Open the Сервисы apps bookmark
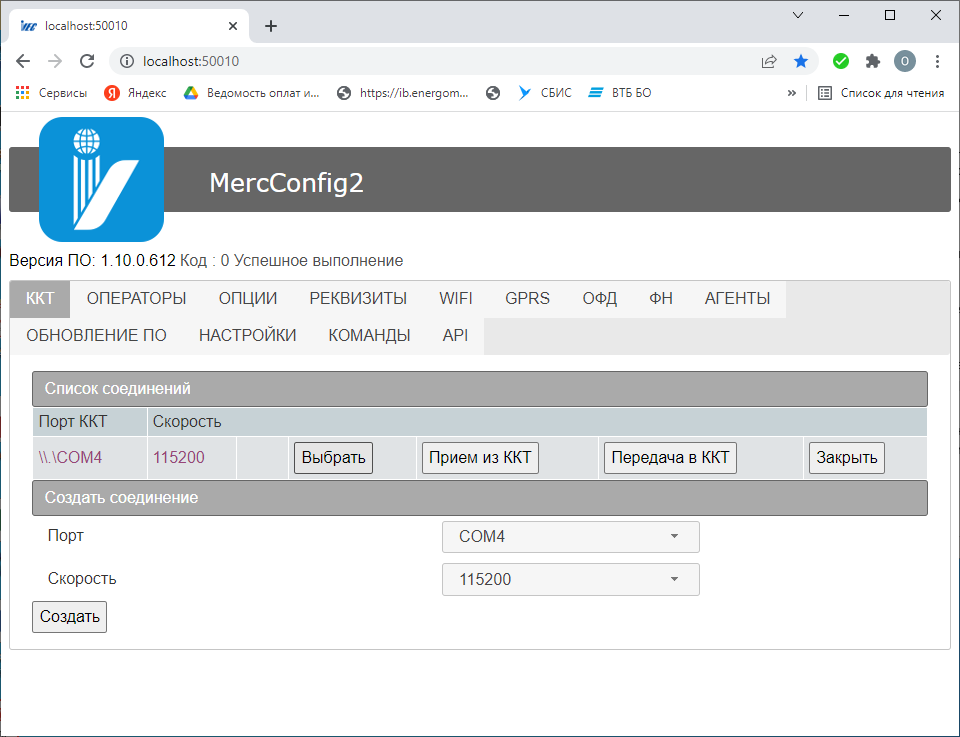Viewport: 960px width, 737px height. pyautogui.click(x=51, y=93)
